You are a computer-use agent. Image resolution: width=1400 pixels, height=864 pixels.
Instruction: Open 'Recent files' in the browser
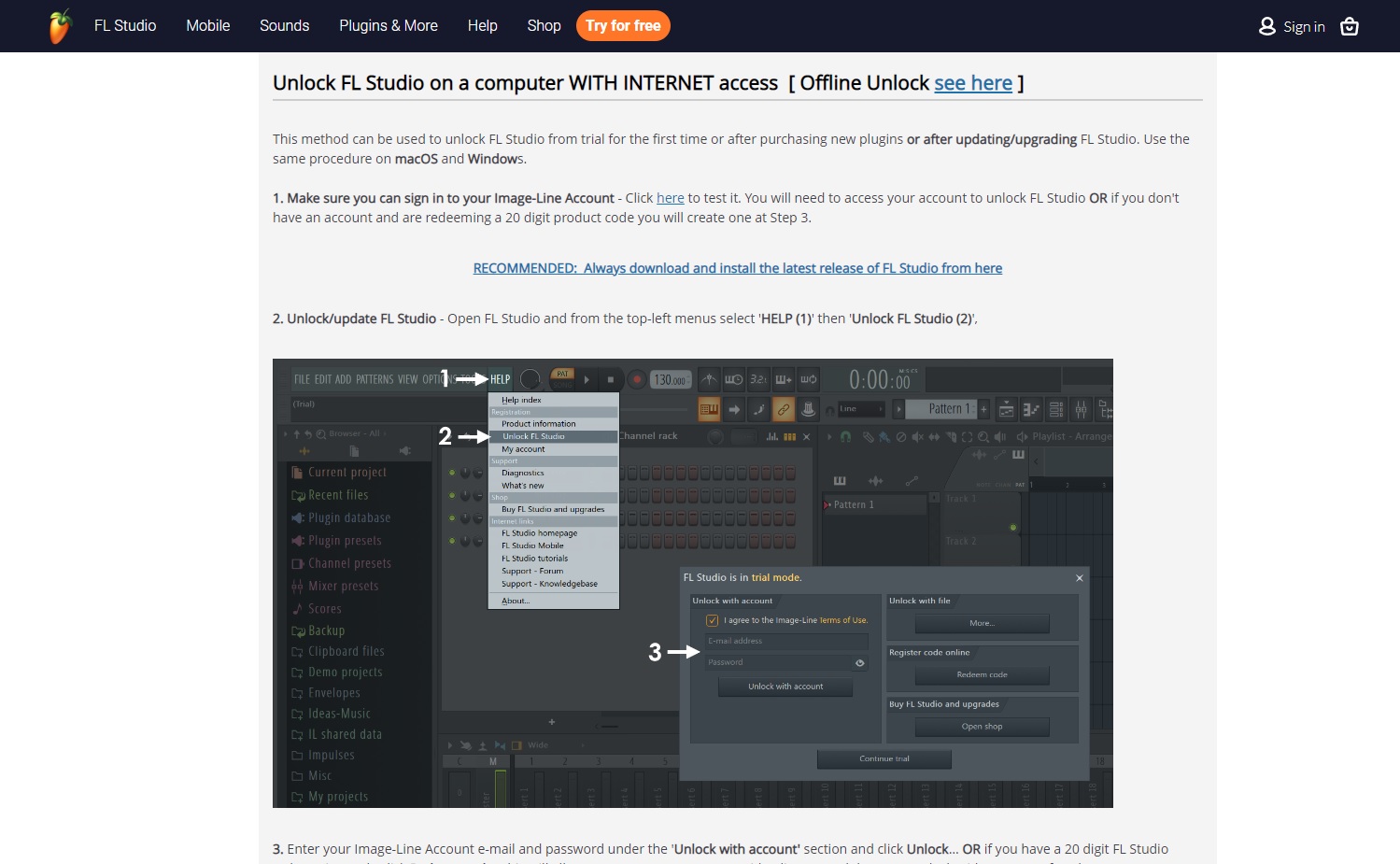[x=330, y=495]
